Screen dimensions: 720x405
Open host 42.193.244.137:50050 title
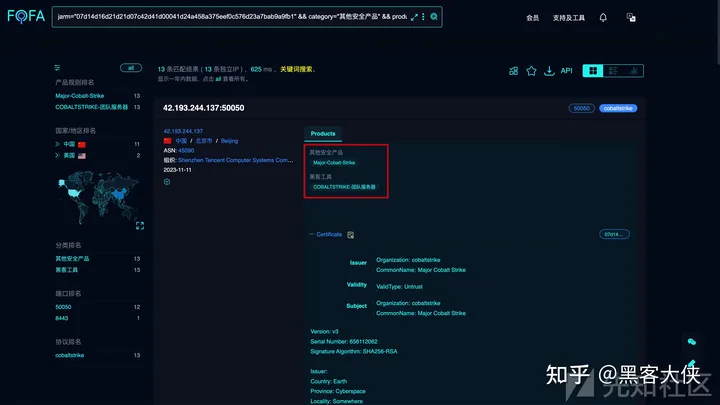point(203,108)
